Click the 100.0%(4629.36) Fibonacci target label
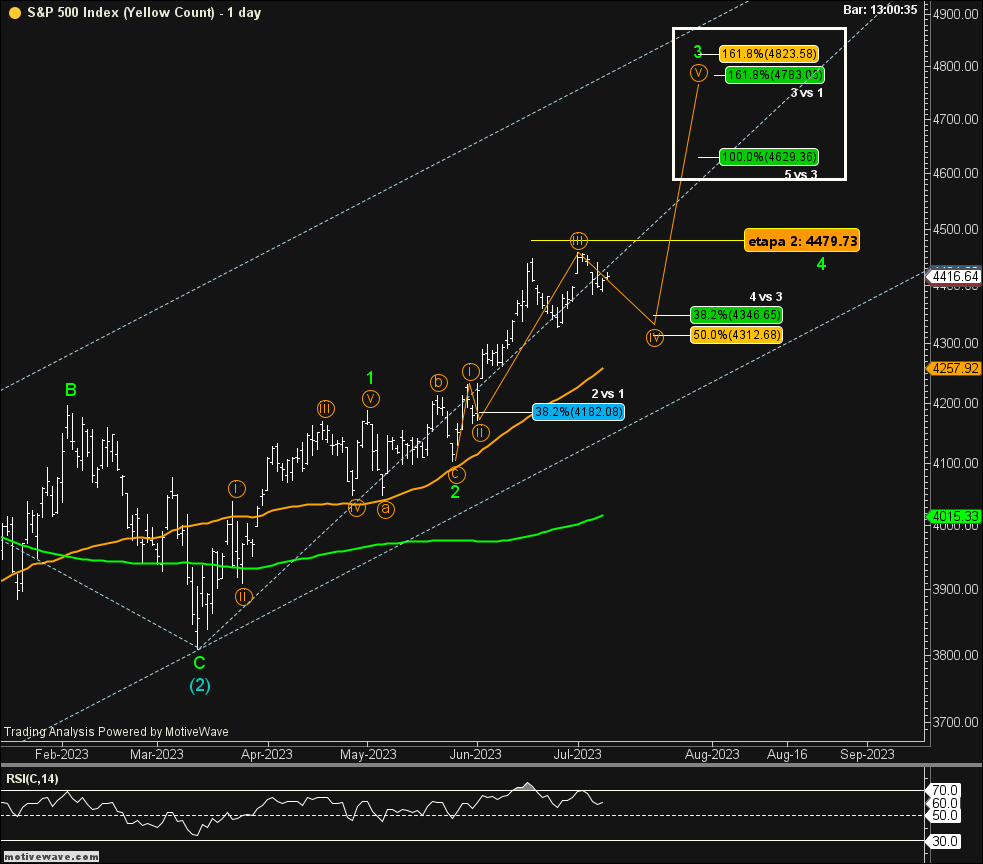The image size is (983, 864). pos(769,157)
